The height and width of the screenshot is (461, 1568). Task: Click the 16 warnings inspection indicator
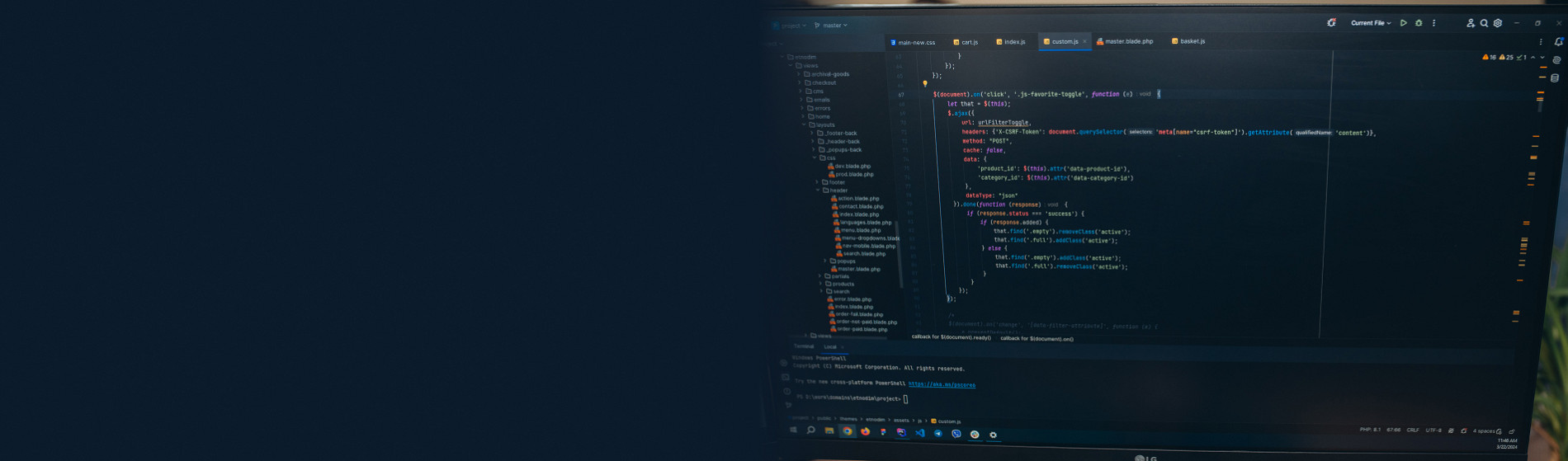click(x=1490, y=58)
